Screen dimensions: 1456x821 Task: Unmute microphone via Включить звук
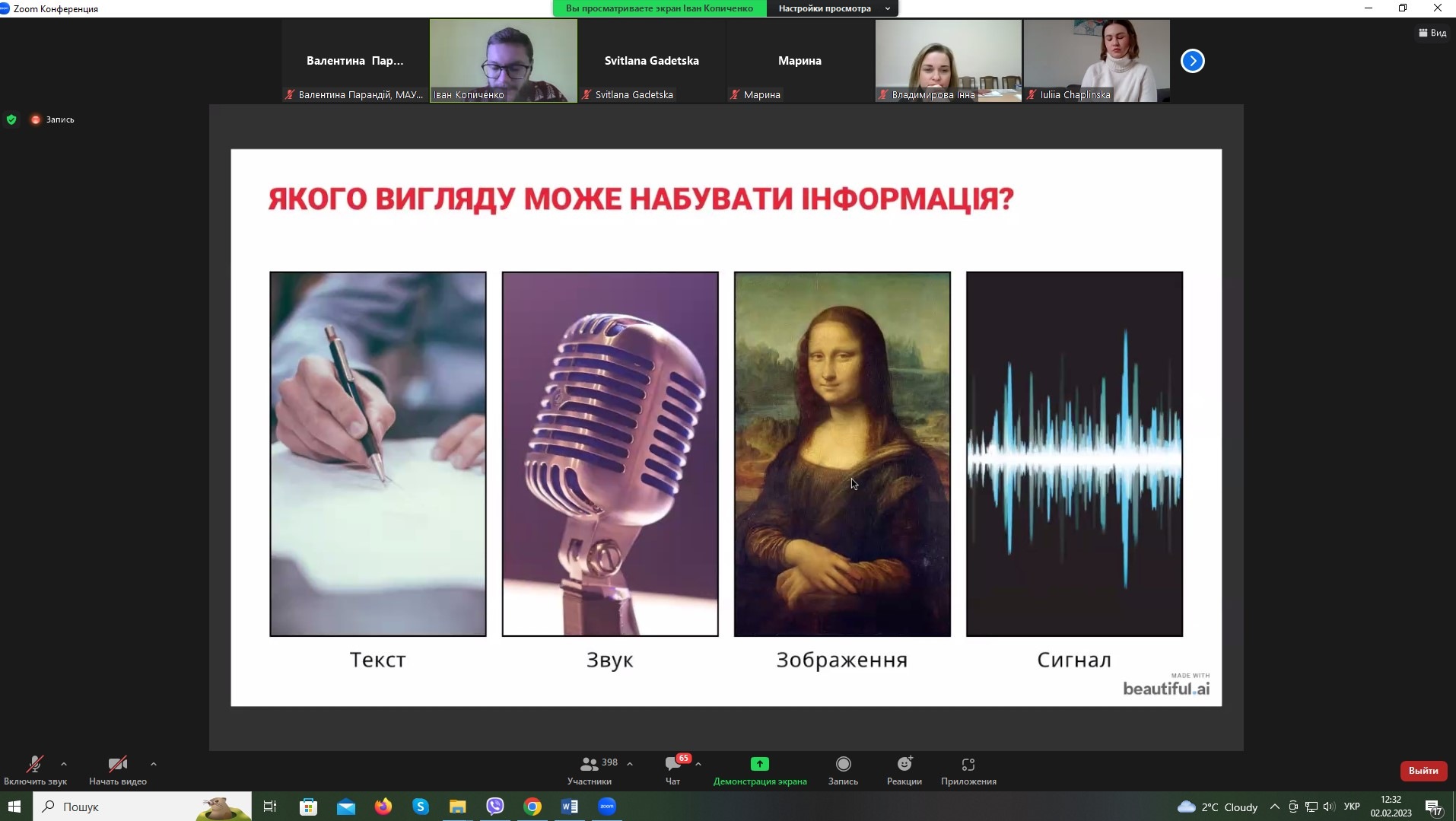[x=35, y=765]
